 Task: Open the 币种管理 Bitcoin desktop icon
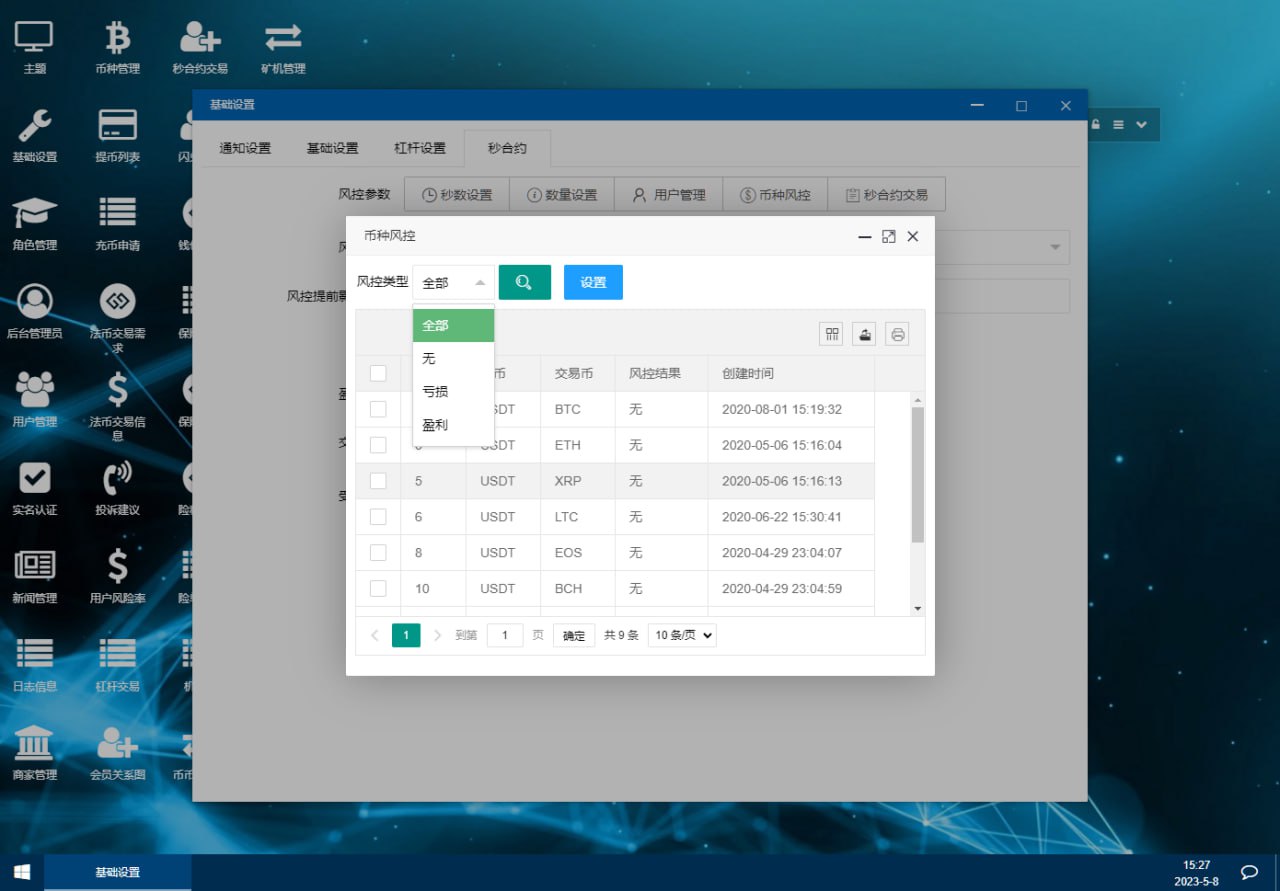pyautogui.click(x=118, y=47)
